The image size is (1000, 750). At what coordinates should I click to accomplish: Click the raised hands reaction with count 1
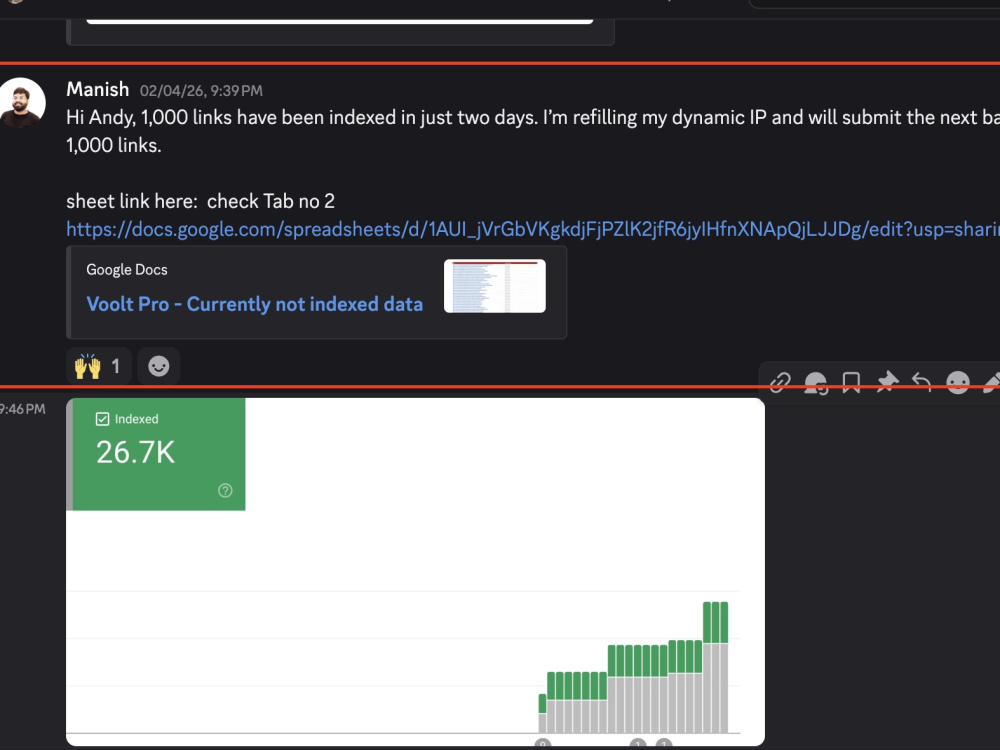pos(99,366)
